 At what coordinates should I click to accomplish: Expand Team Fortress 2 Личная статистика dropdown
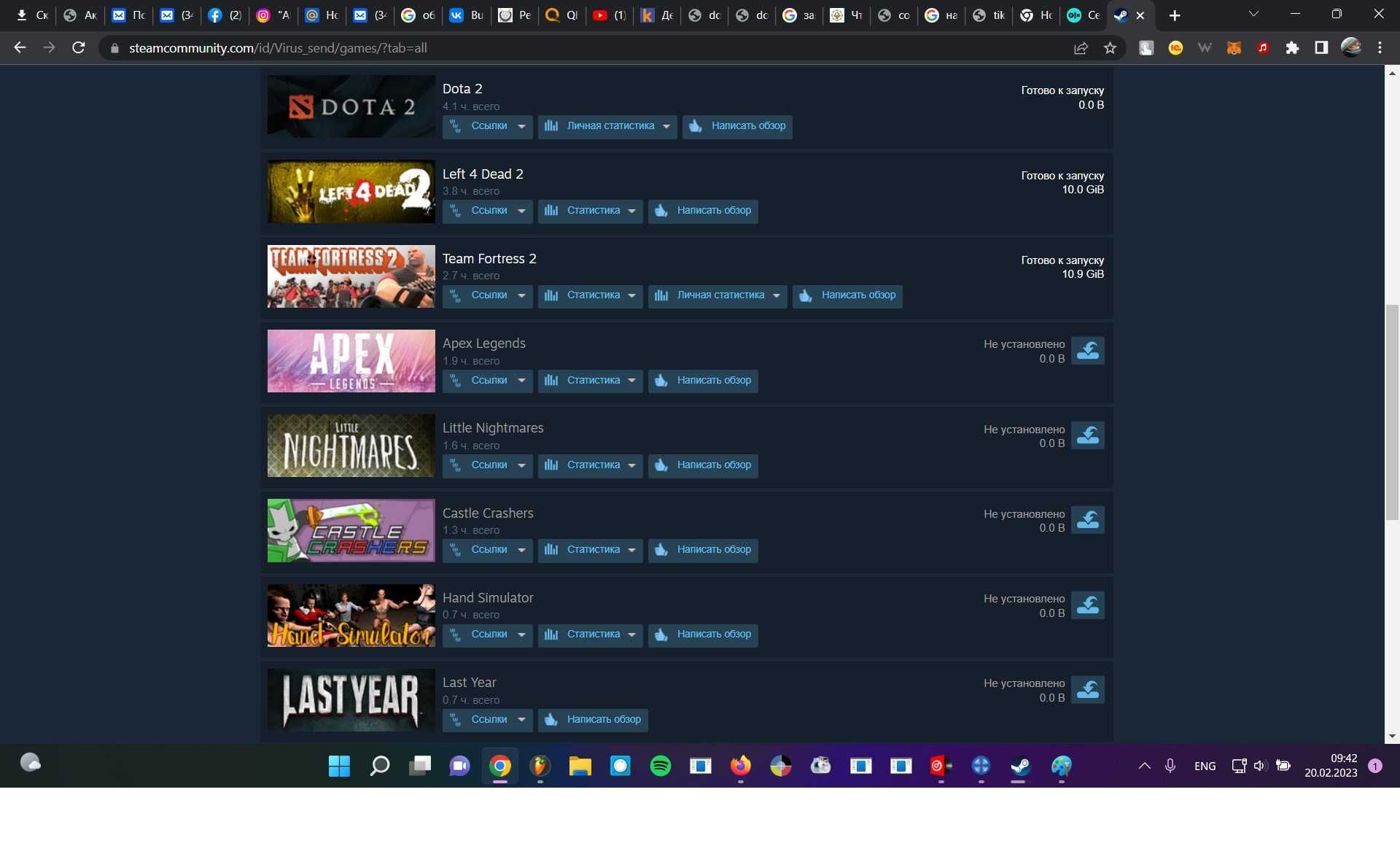tap(717, 295)
